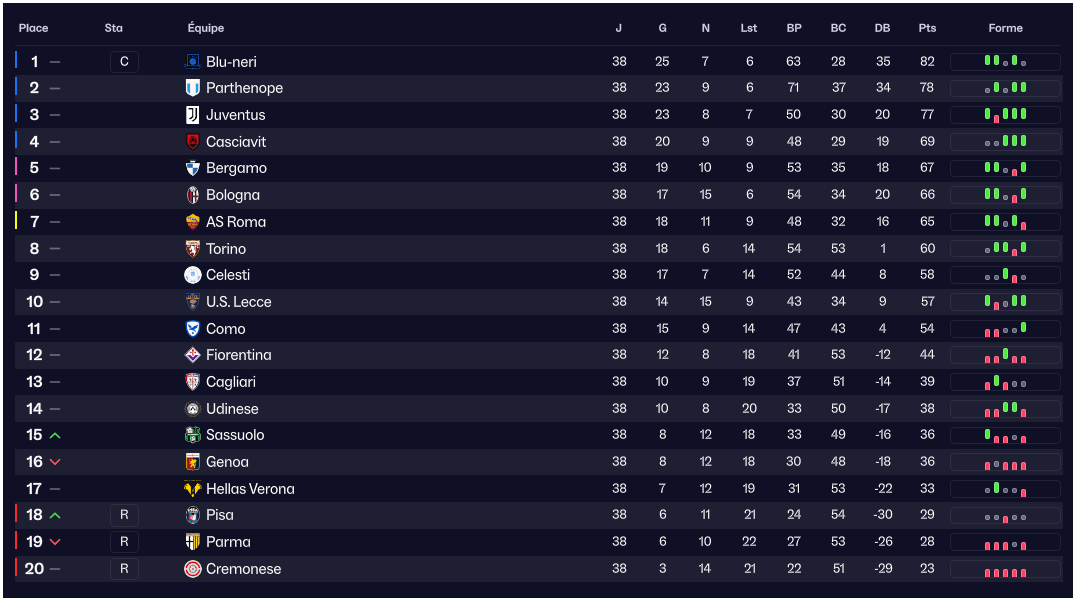Screen dimensions: 1076x600
Task: Sort standings by DB column header
Action: (882, 28)
